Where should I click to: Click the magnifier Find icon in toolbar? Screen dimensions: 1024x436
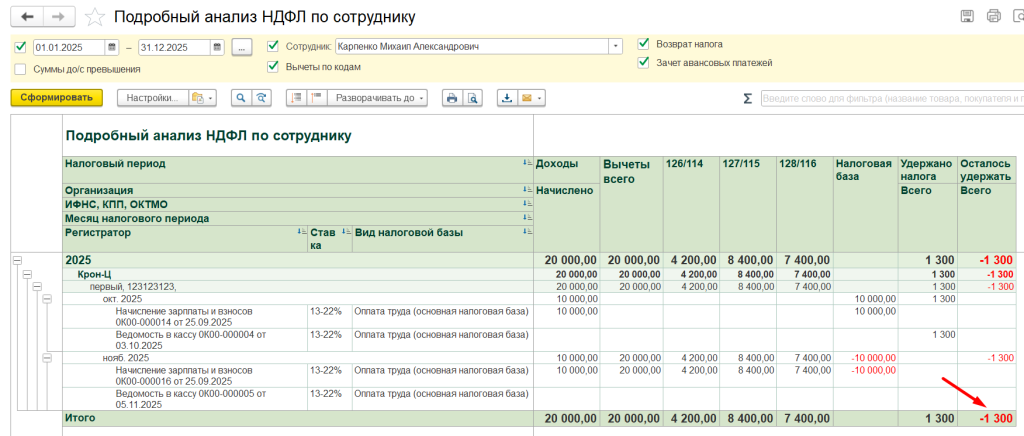241,98
